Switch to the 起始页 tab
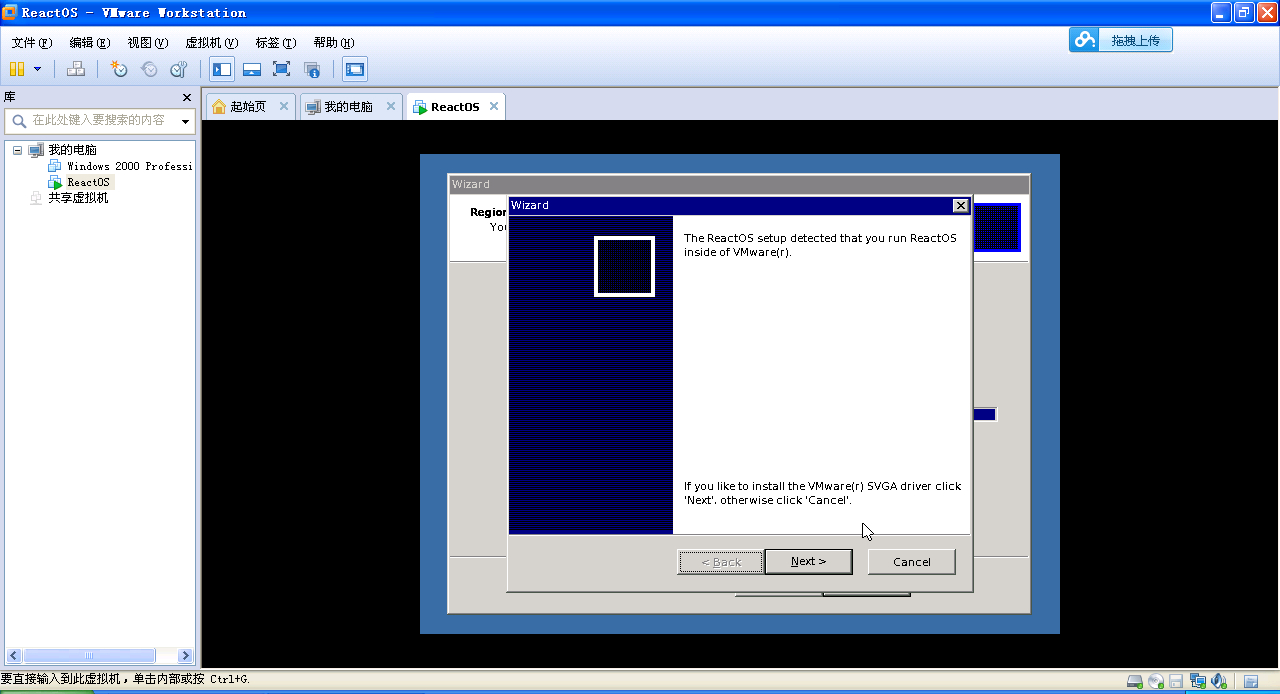This screenshot has height=694, width=1280. tap(248, 106)
